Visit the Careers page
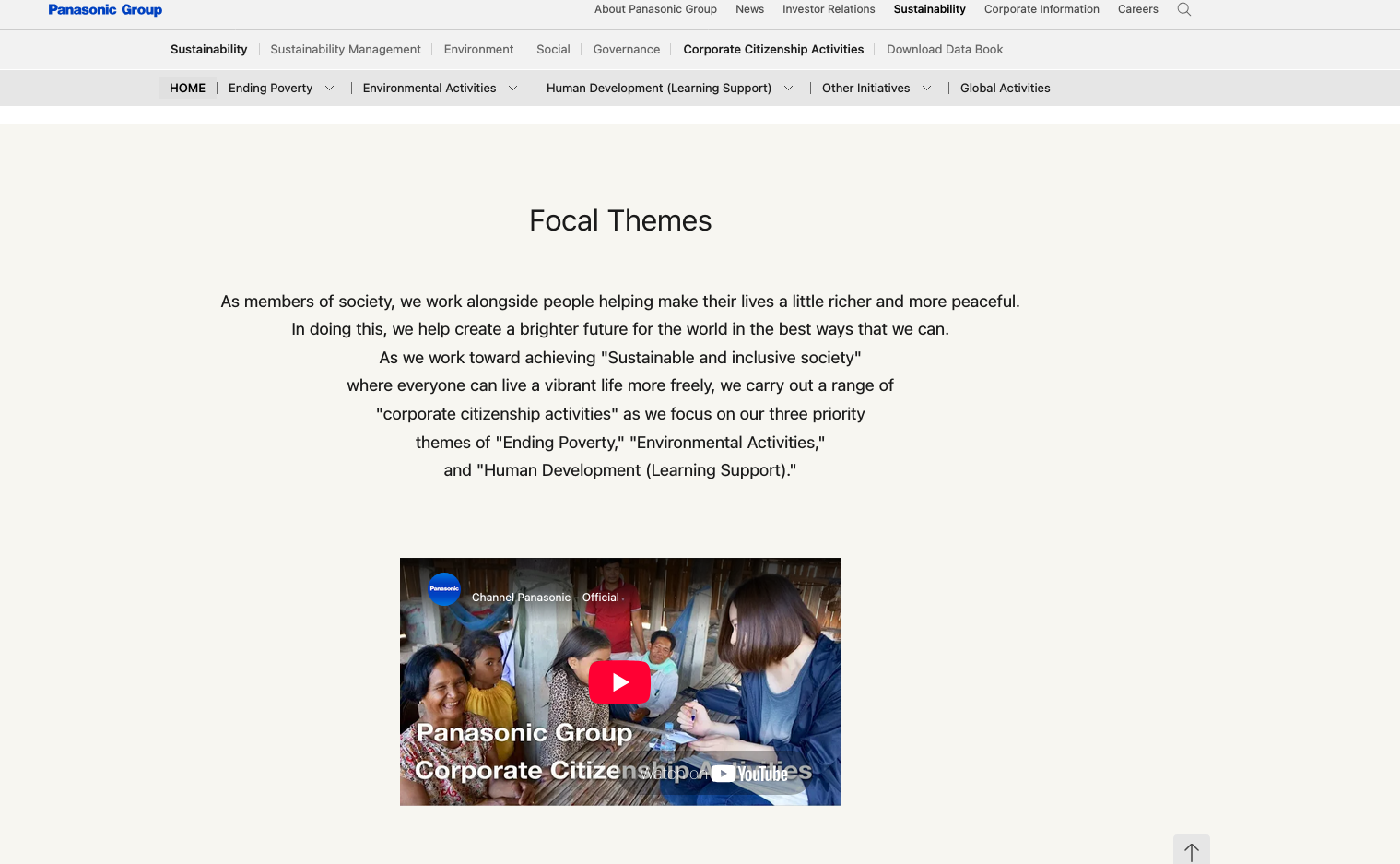The width and height of the screenshot is (1400, 864). point(1137,9)
